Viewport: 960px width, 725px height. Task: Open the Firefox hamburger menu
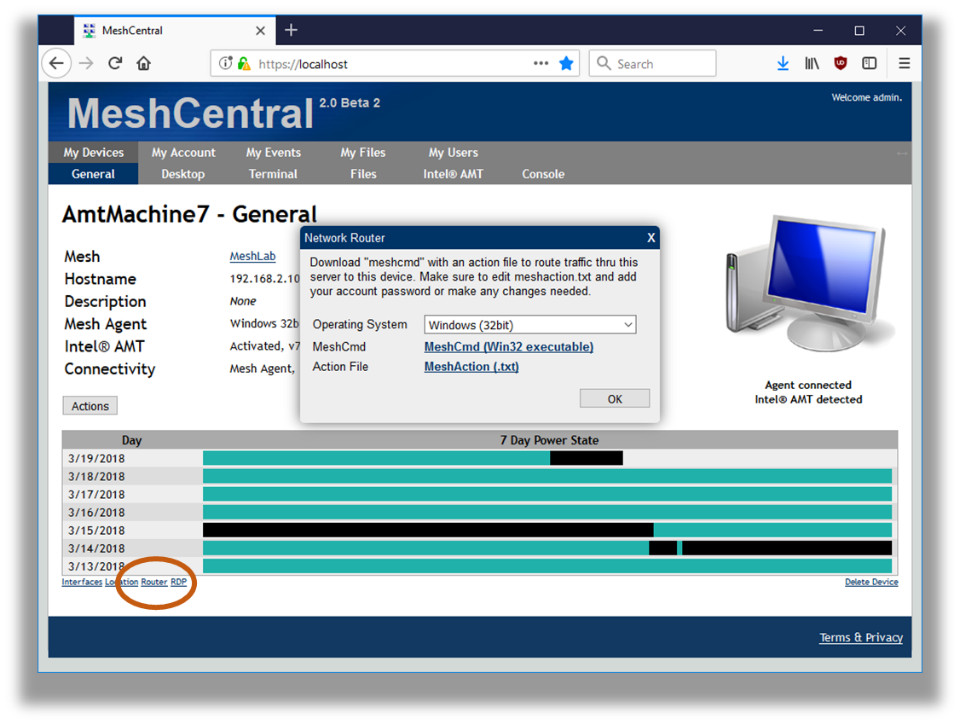click(904, 64)
